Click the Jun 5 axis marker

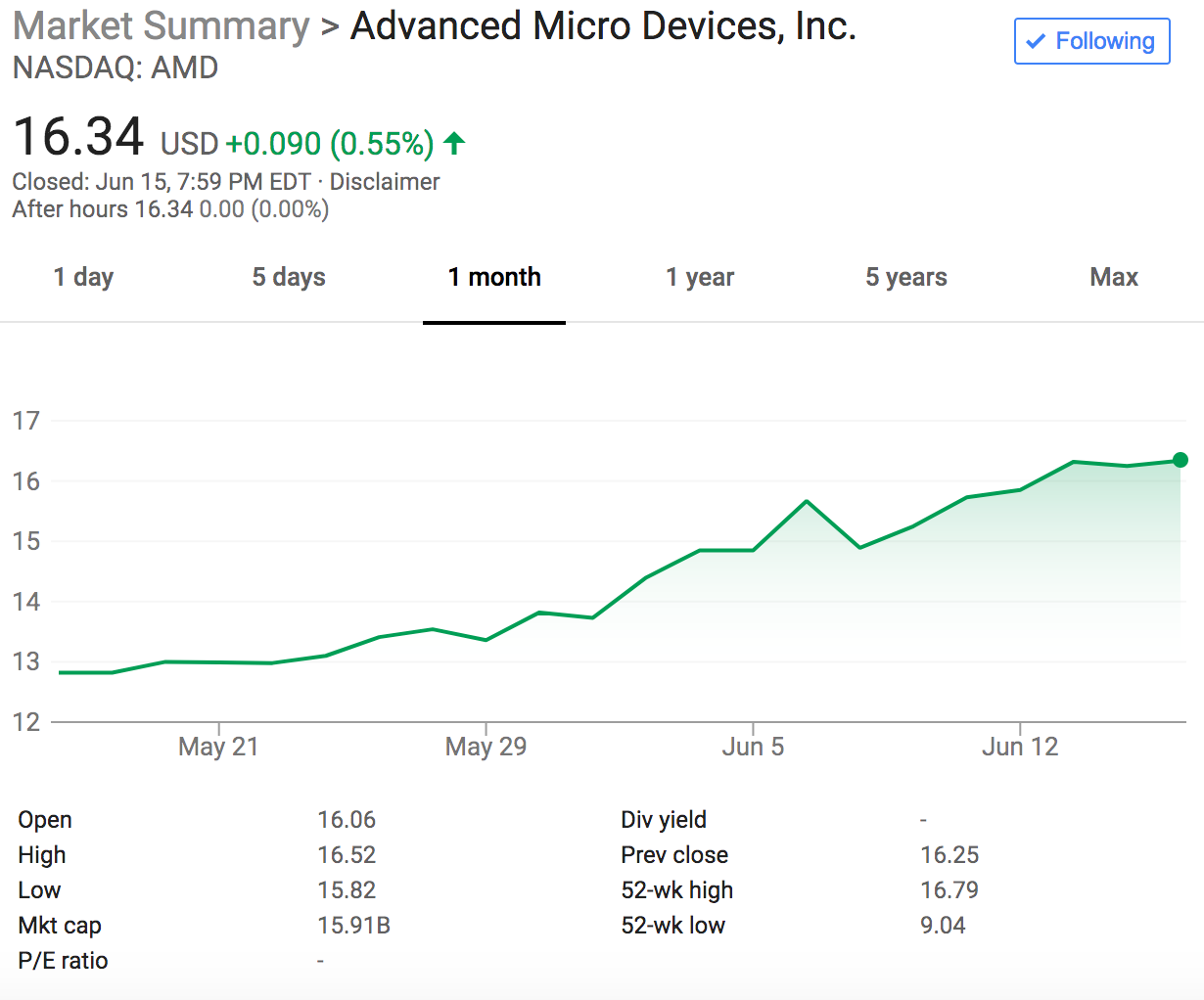[753, 747]
